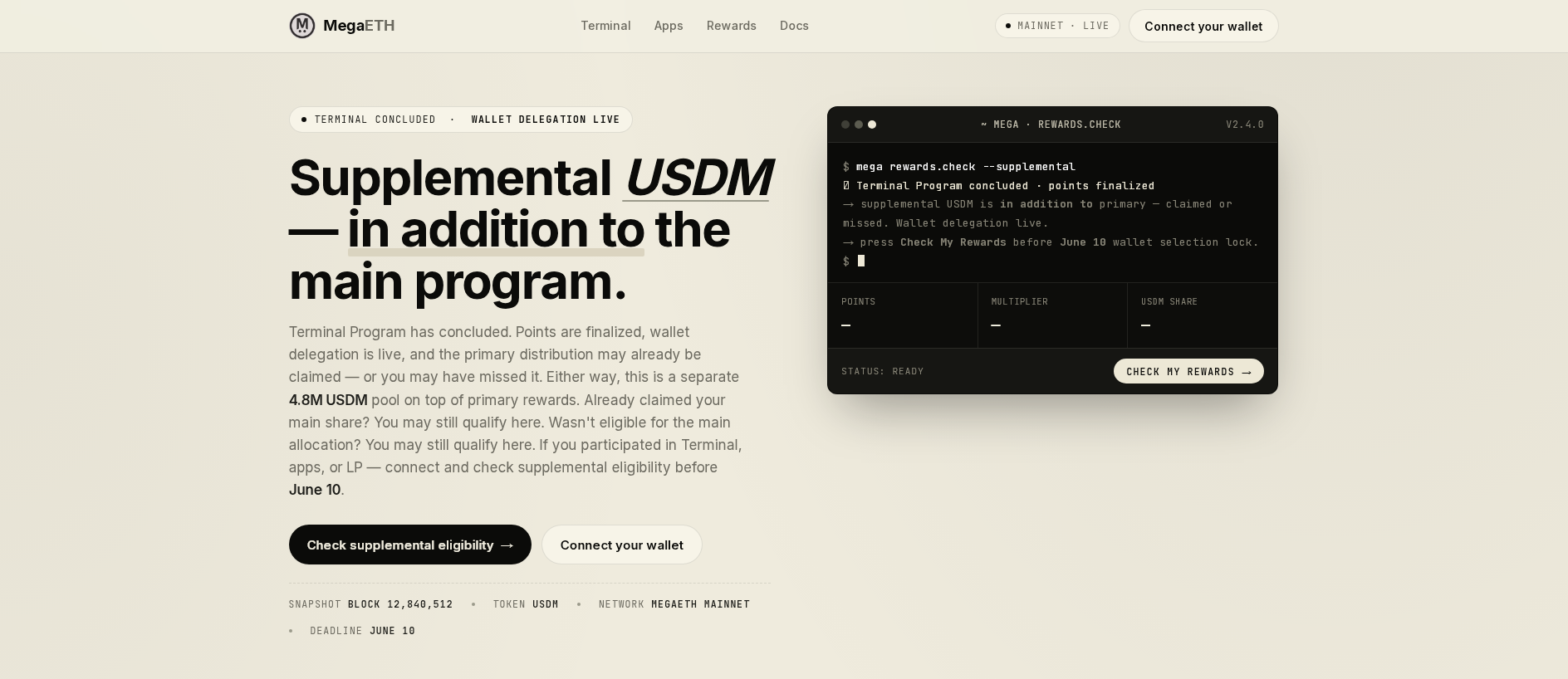
Task: Click the Status: Ready text
Action: [883, 371]
